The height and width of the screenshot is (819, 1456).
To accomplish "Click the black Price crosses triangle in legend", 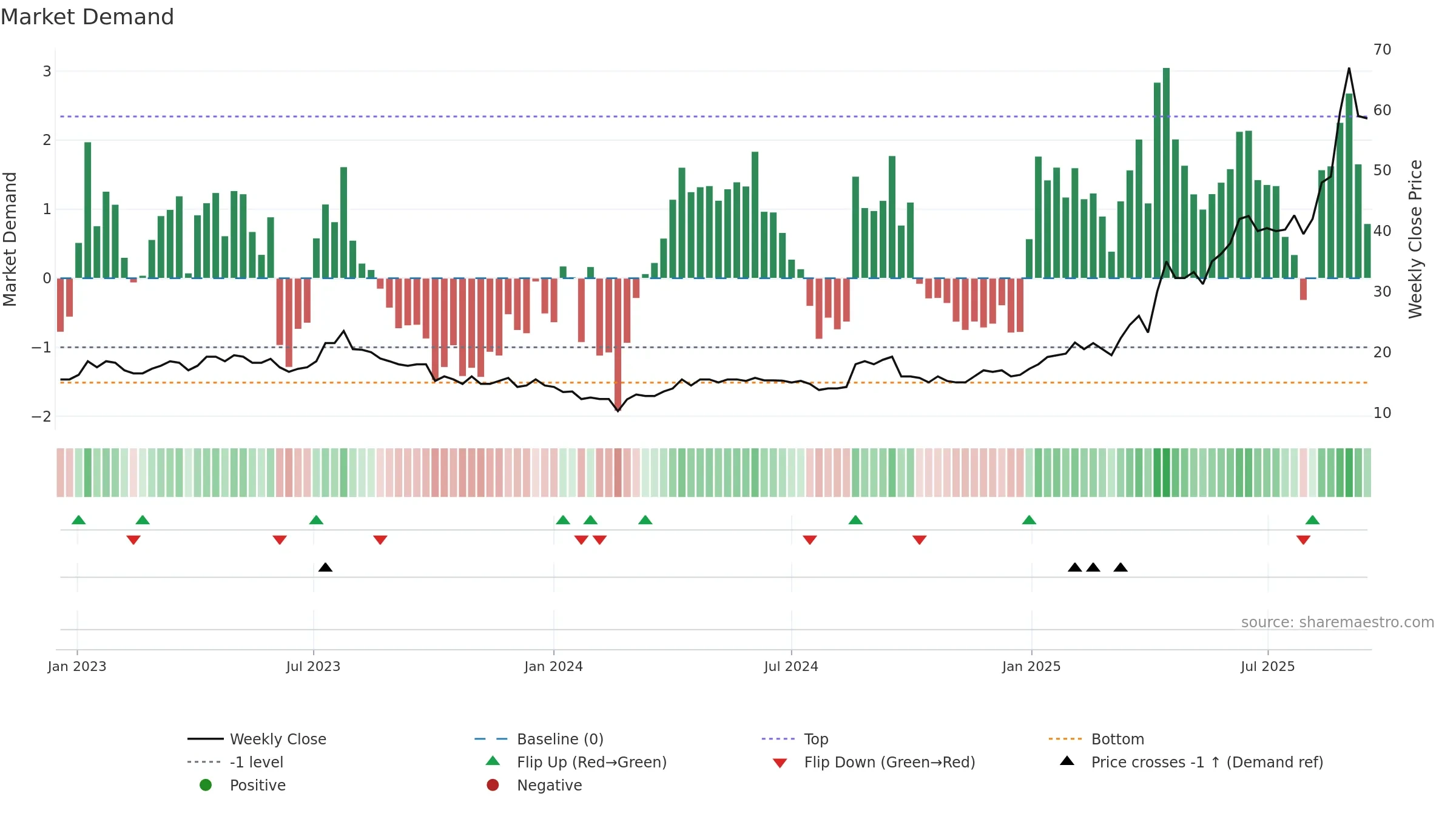I will pyautogui.click(x=1067, y=761).
